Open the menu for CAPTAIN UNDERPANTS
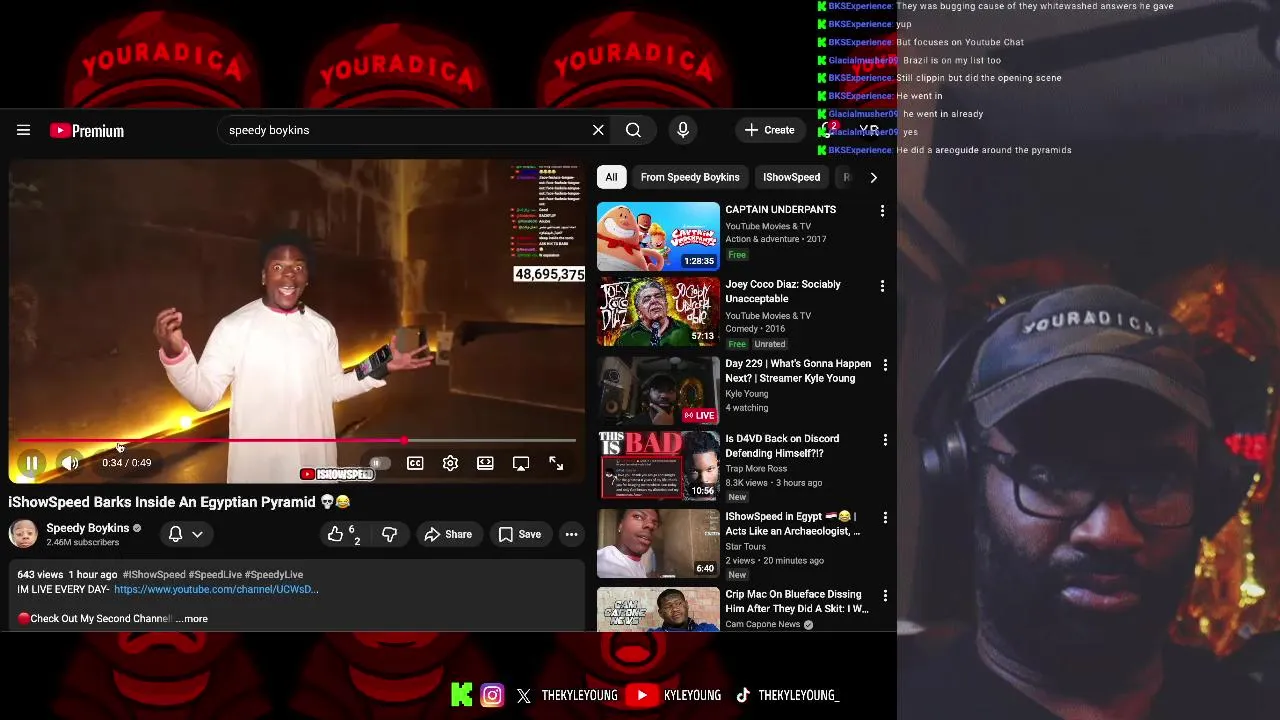1280x720 pixels. (x=882, y=211)
